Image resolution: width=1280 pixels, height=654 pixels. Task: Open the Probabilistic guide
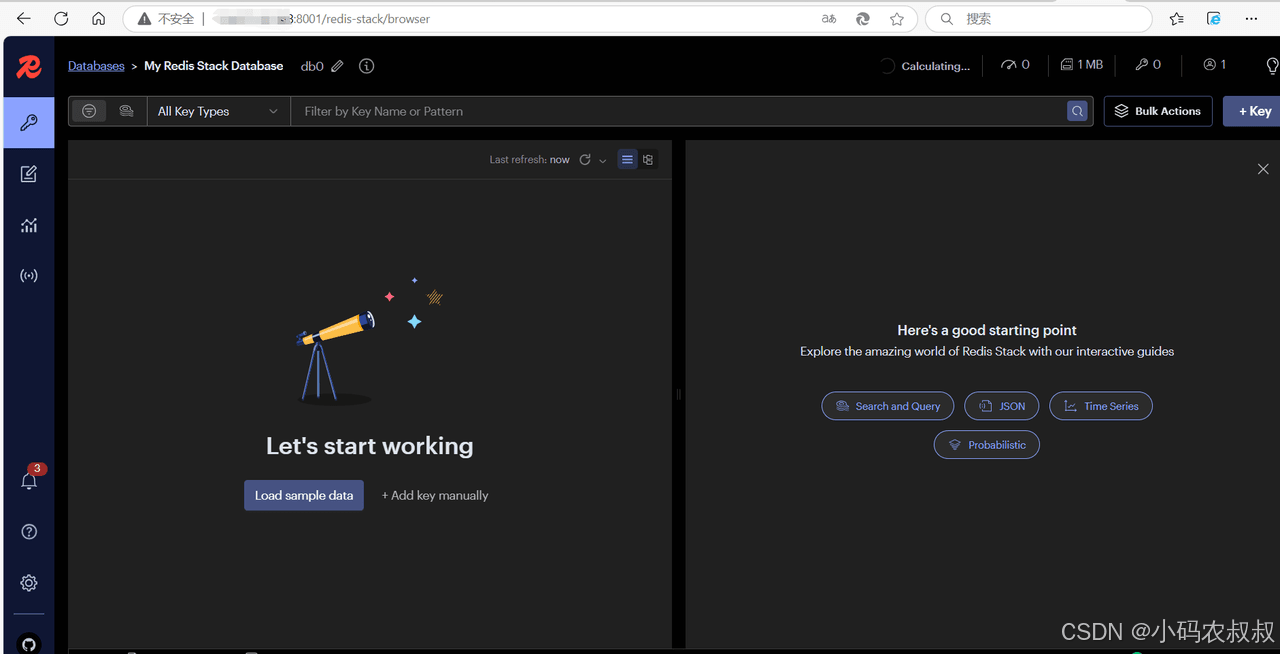(x=987, y=445)
